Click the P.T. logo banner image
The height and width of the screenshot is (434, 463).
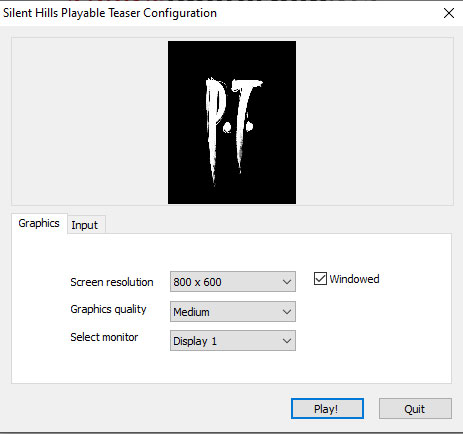(232, 122)
